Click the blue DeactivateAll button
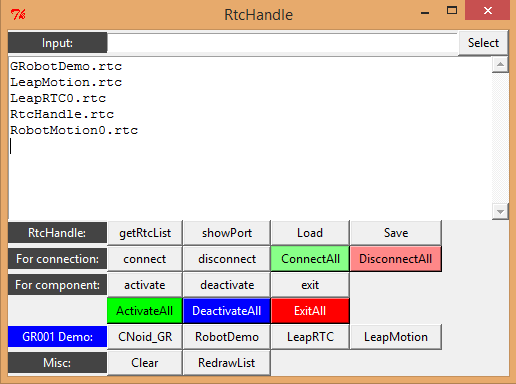516x384 pixels. (227, 311)
